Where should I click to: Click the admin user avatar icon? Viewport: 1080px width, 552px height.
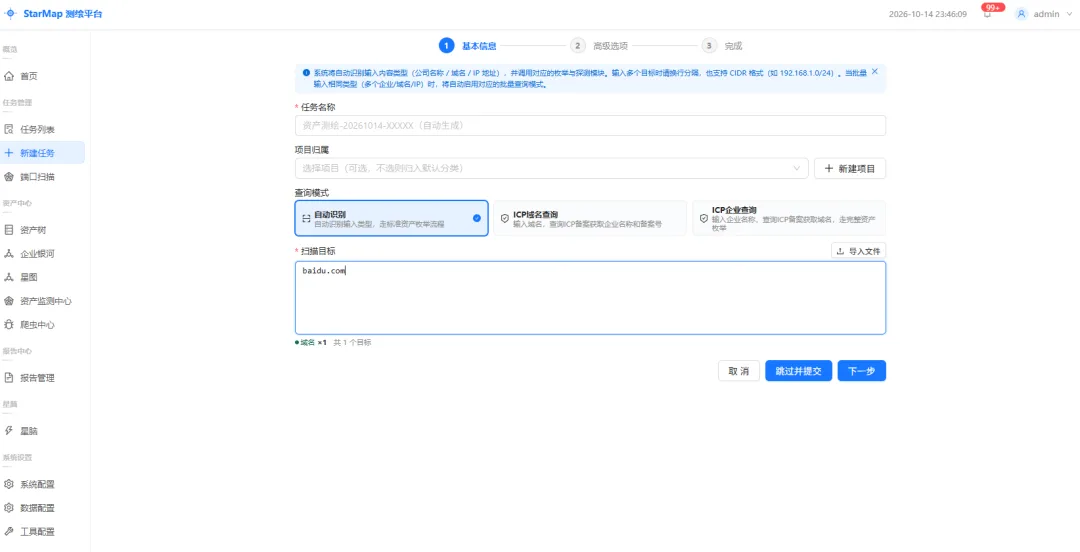[1021, 14]
